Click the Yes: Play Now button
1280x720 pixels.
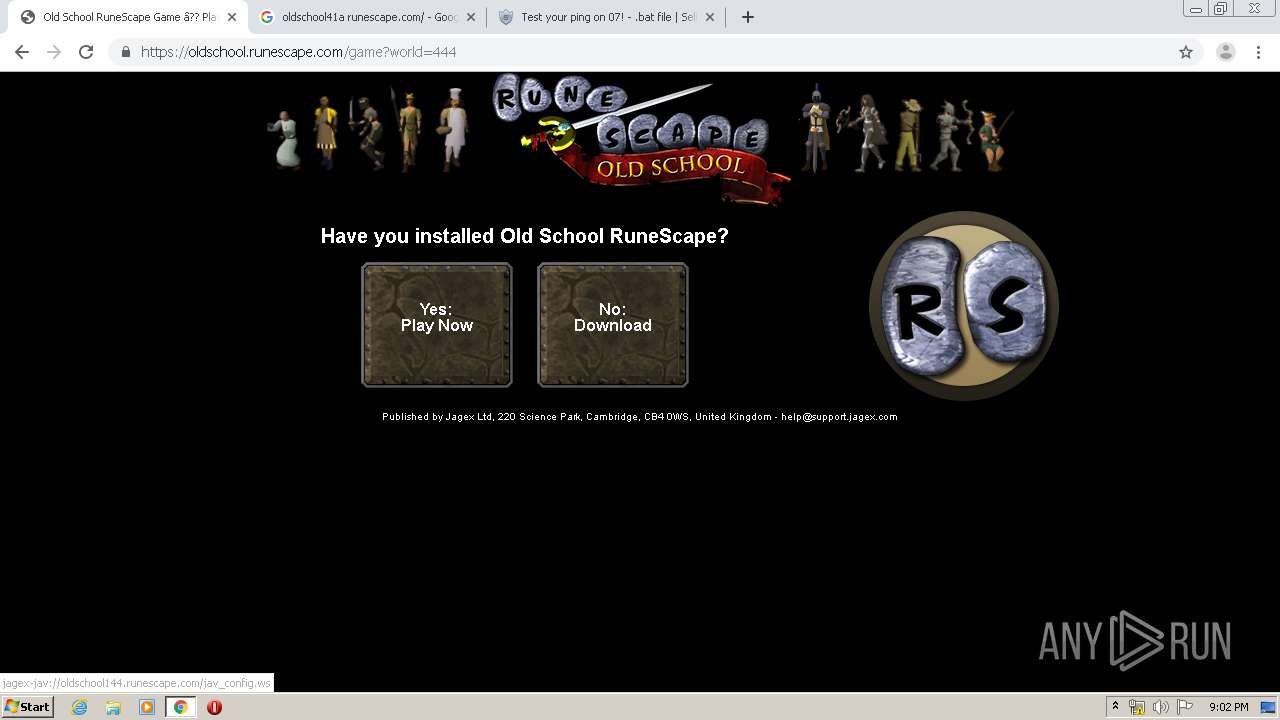pyautogui.click(x=437, y=325)
